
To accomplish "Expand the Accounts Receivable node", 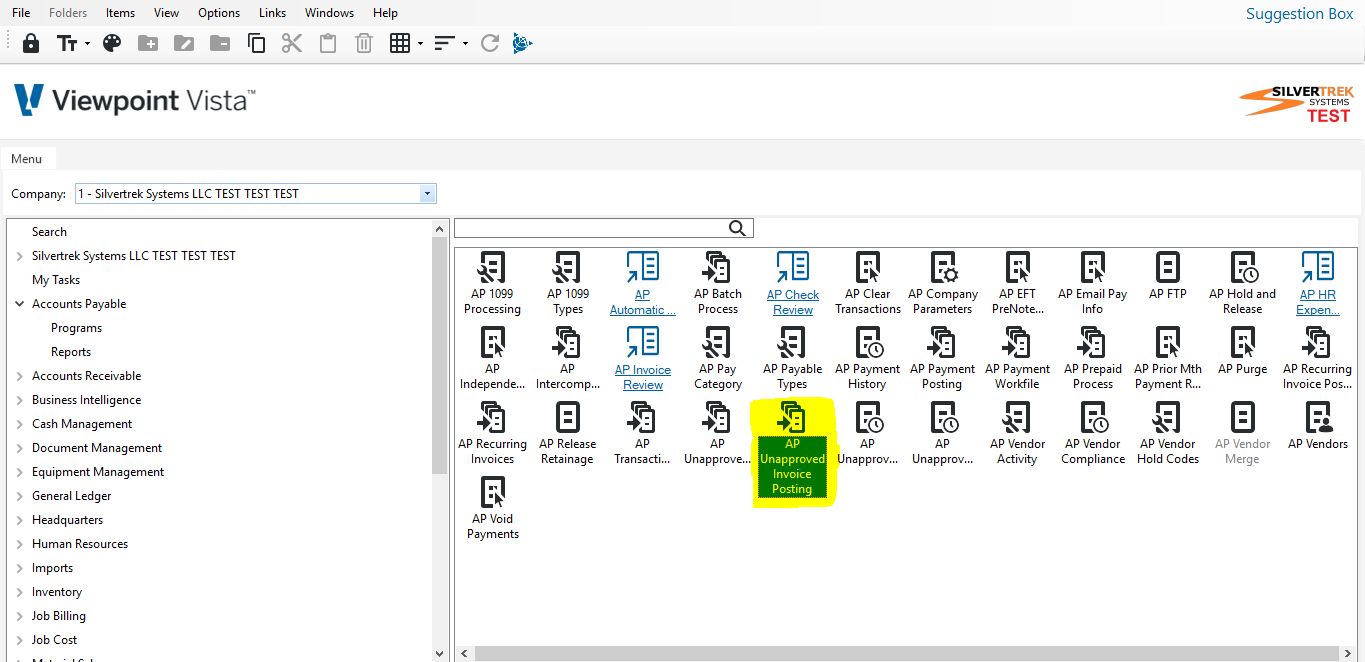I will pyautogui.click(x=19, y=376).
